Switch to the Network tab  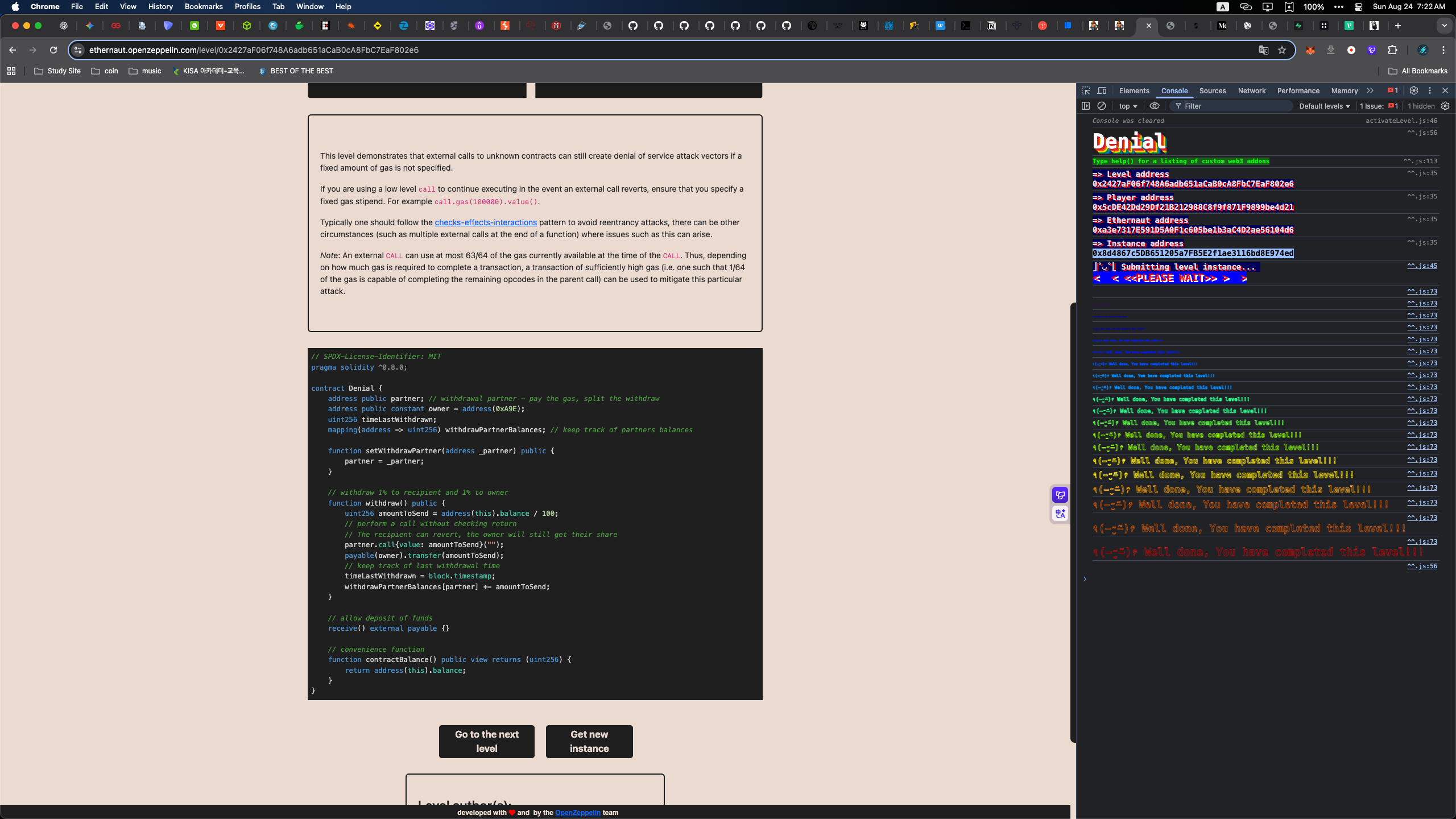1251,90
